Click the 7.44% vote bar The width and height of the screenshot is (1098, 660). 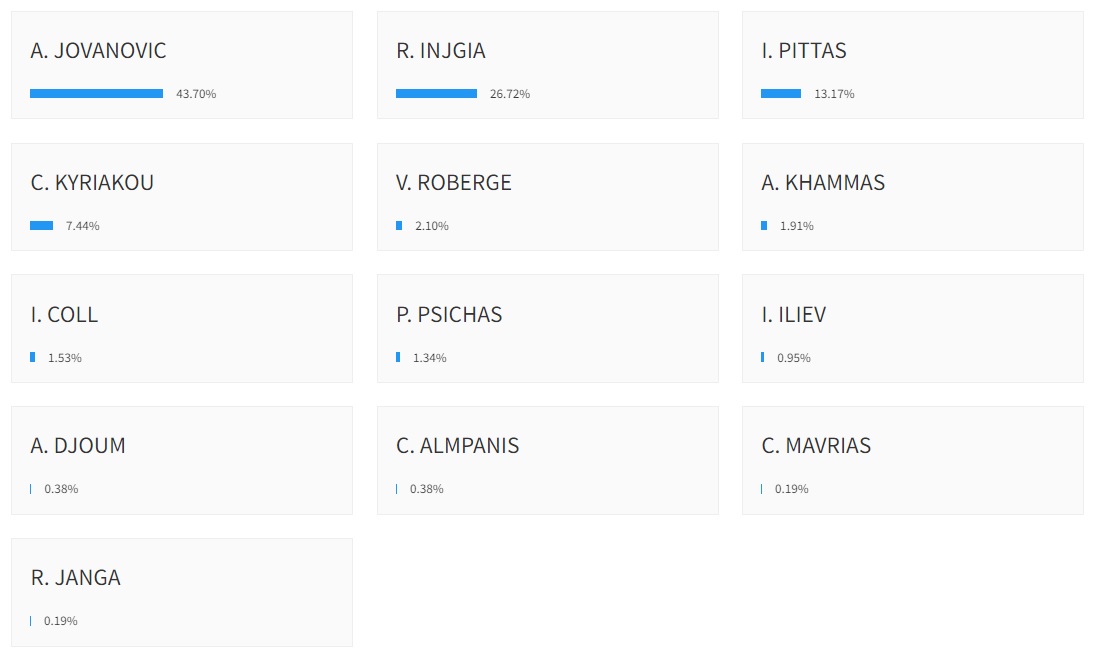coord(41,225)
